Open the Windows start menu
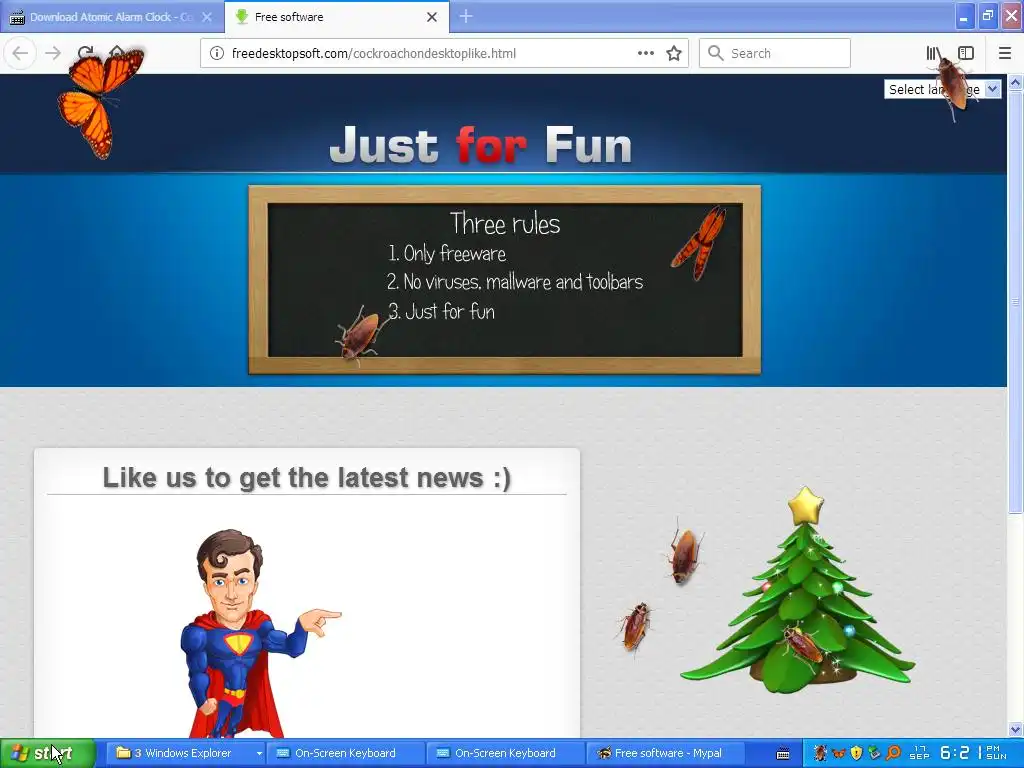1024x768 pixels. (48, 753)
